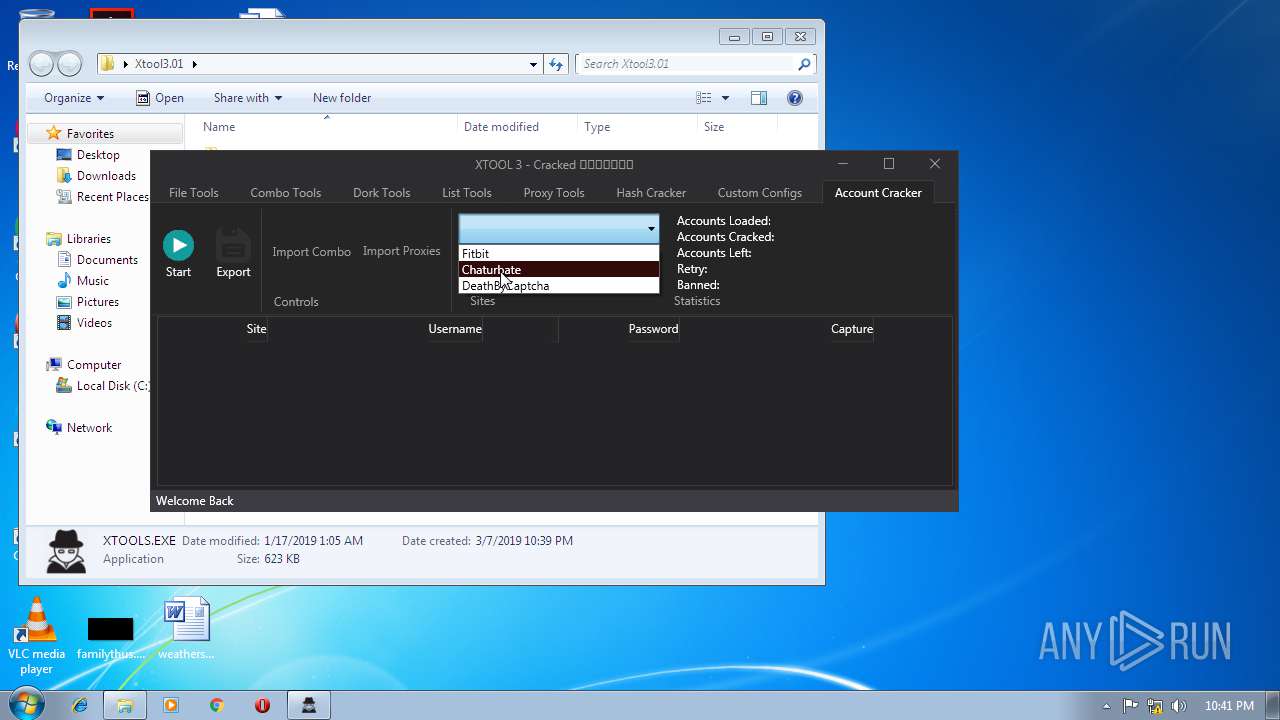
Task: Click the Explorer forward navigation arrow
Action: click(69, 64)
